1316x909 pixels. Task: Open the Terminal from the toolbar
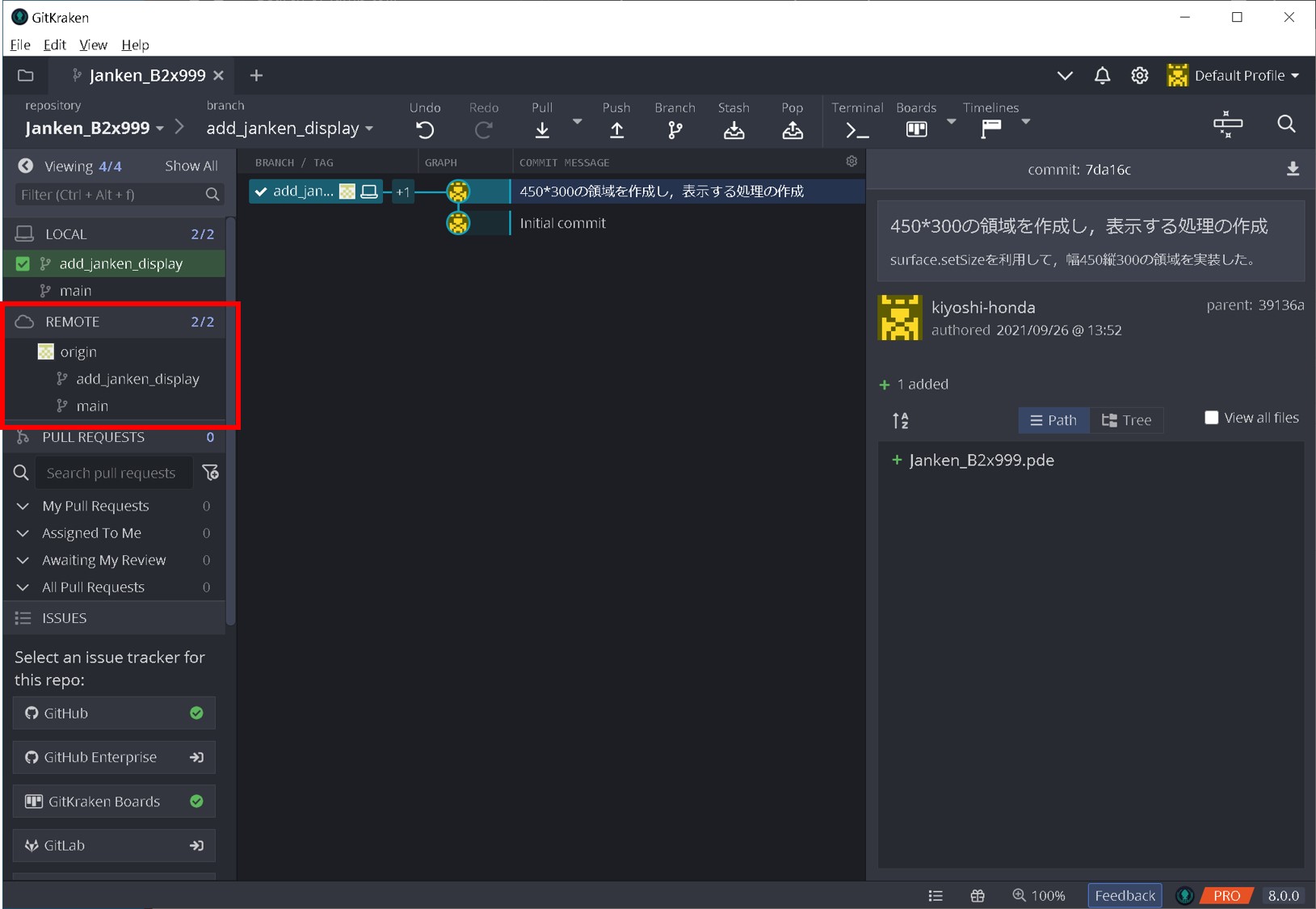pyautogui.click(x=856, y=129)
